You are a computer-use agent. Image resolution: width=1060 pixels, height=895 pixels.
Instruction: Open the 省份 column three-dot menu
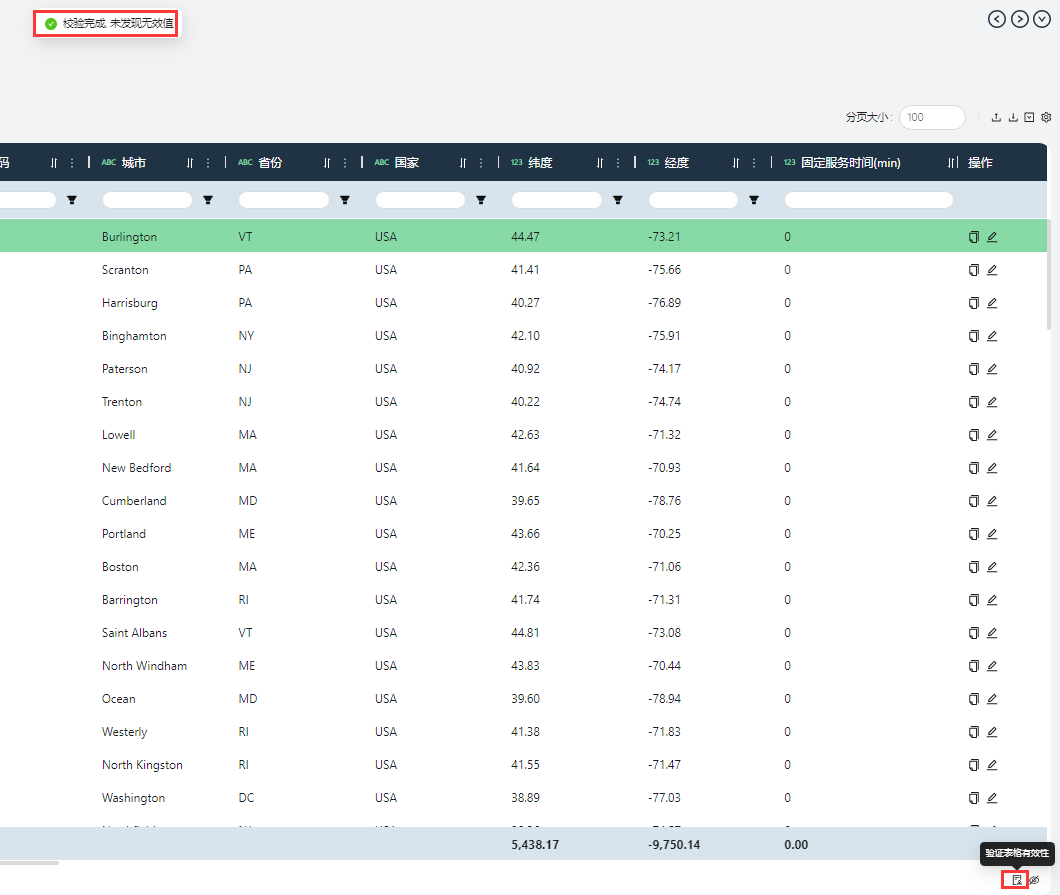tap(345, 163)
